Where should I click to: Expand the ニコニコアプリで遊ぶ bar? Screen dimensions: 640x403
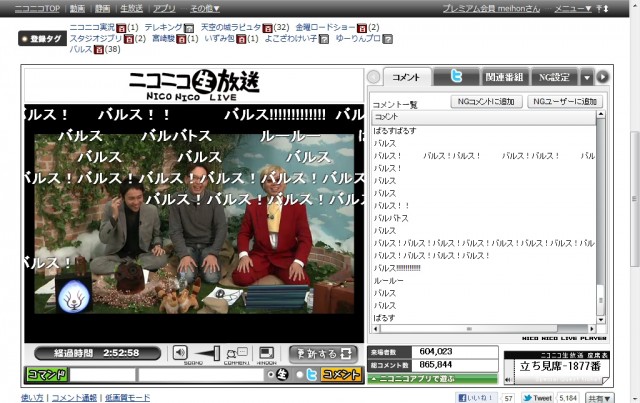point(433,379)
